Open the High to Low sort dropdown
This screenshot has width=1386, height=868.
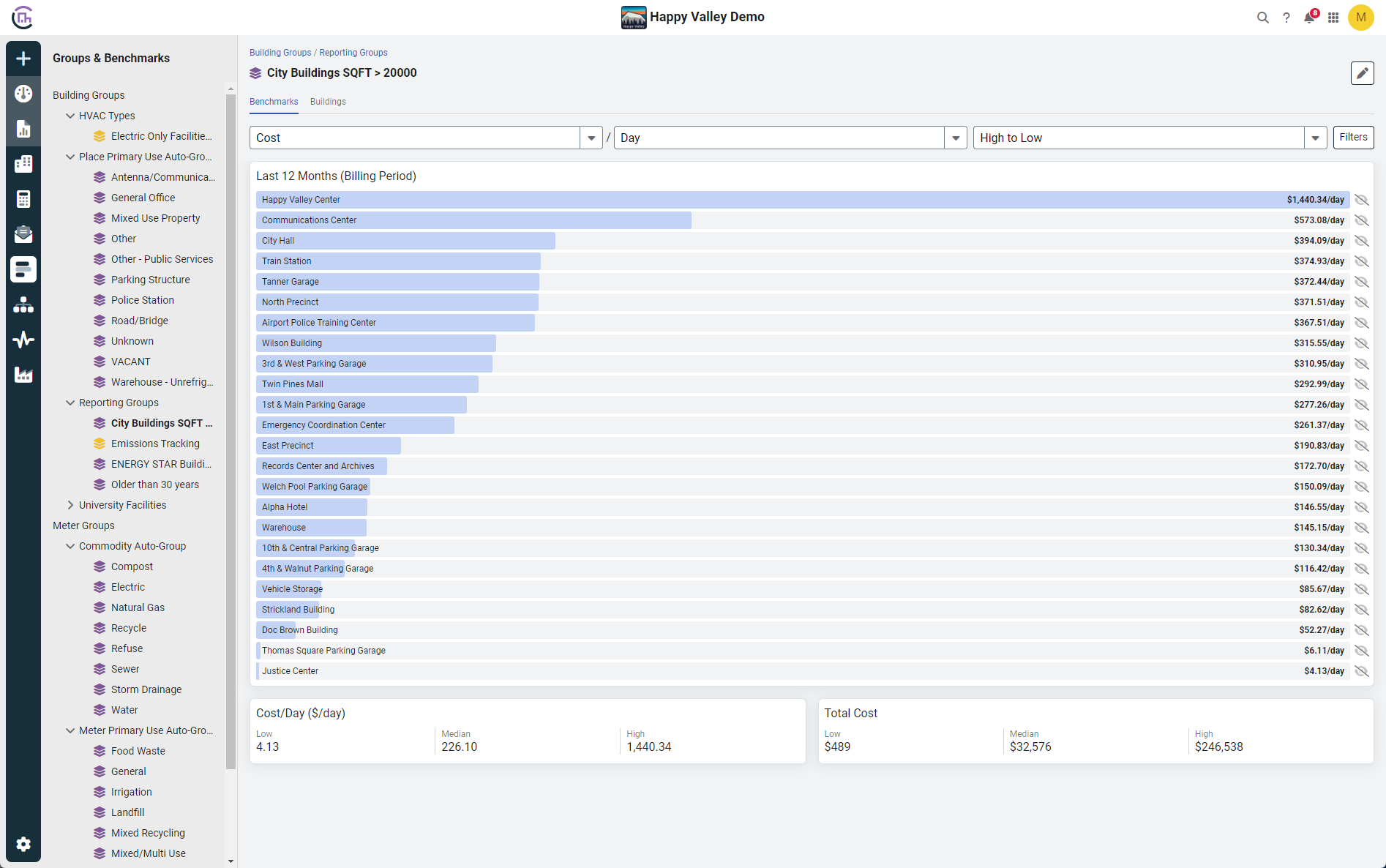coord(1315,137)
